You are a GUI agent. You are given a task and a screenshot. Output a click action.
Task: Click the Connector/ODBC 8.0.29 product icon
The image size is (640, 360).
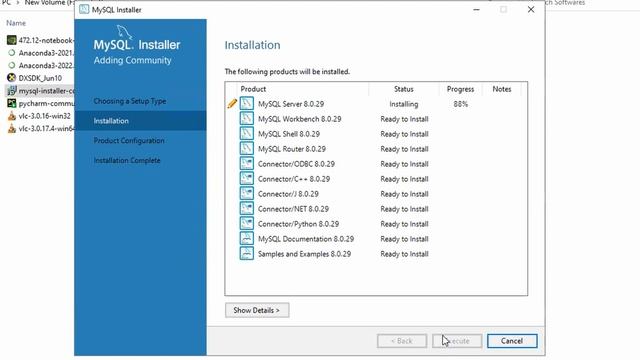(x=247, y=164)
